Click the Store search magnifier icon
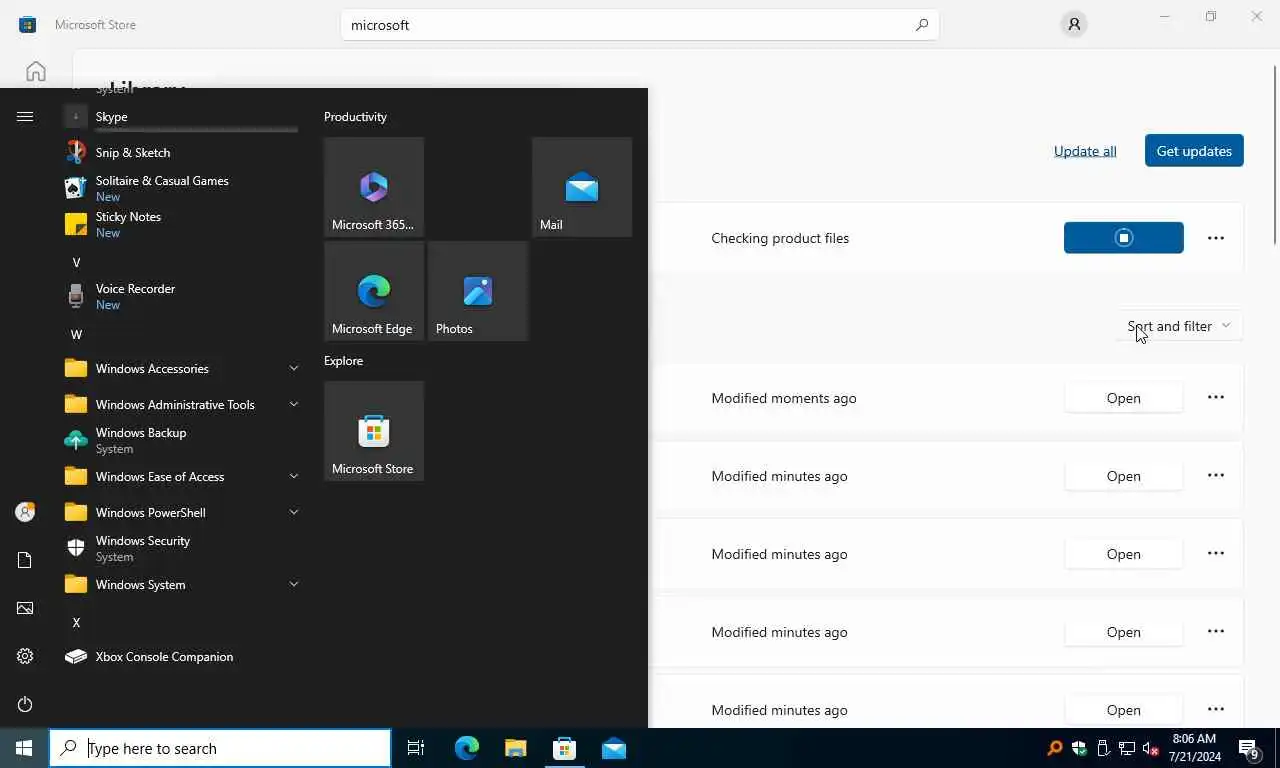This screenshot has height=768, width=1280. (x=922, y=25)
